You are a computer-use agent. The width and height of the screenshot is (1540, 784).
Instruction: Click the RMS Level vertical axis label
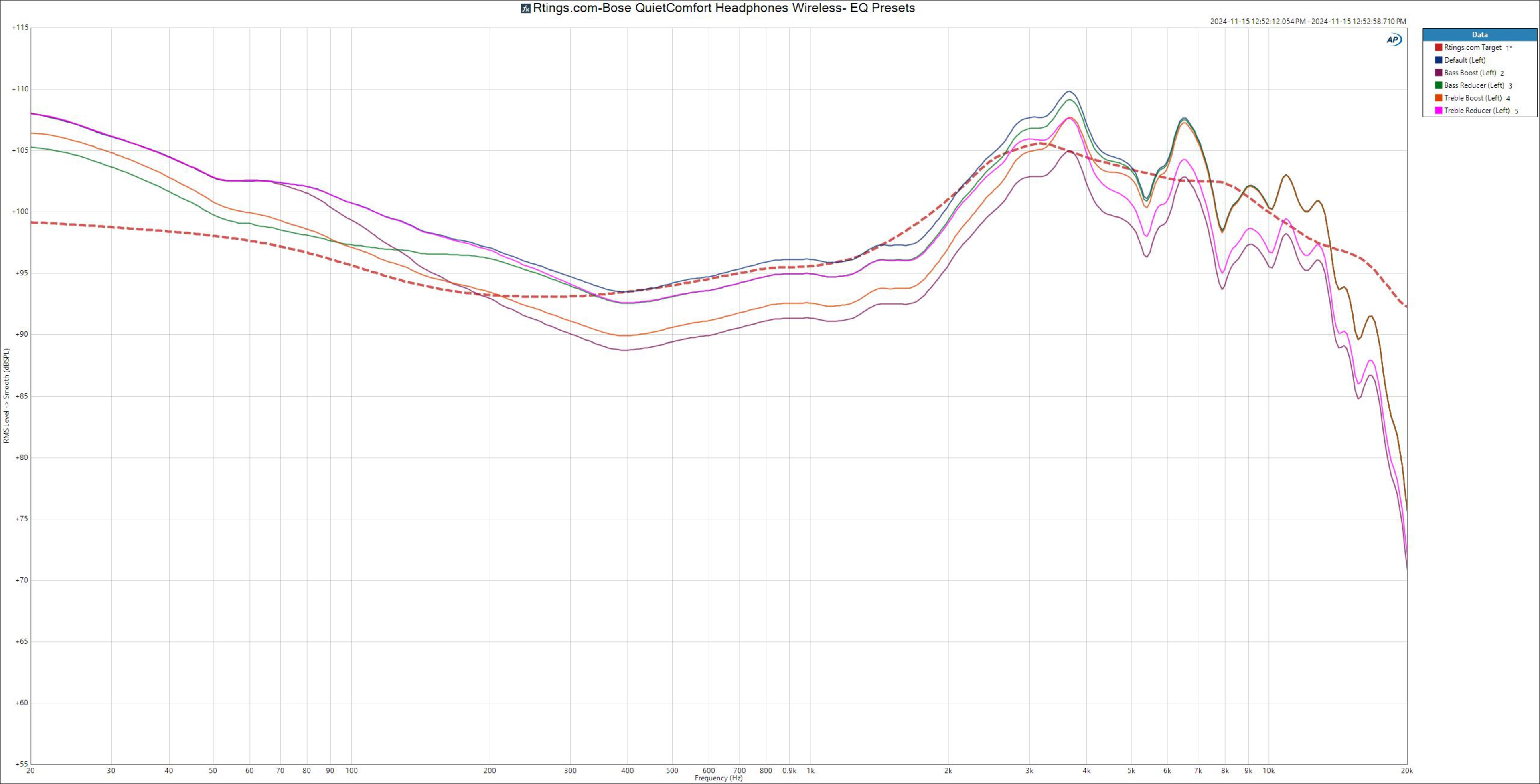[6, 396]
